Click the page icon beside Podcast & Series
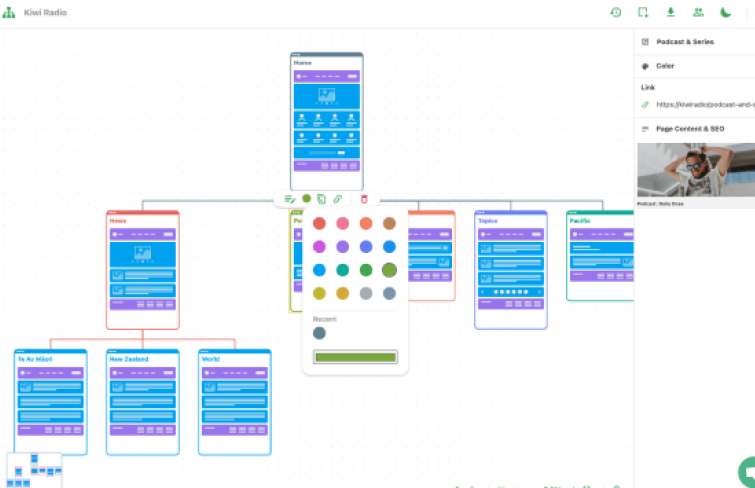The width and height of the screenshot is (755, 488). 645,42
